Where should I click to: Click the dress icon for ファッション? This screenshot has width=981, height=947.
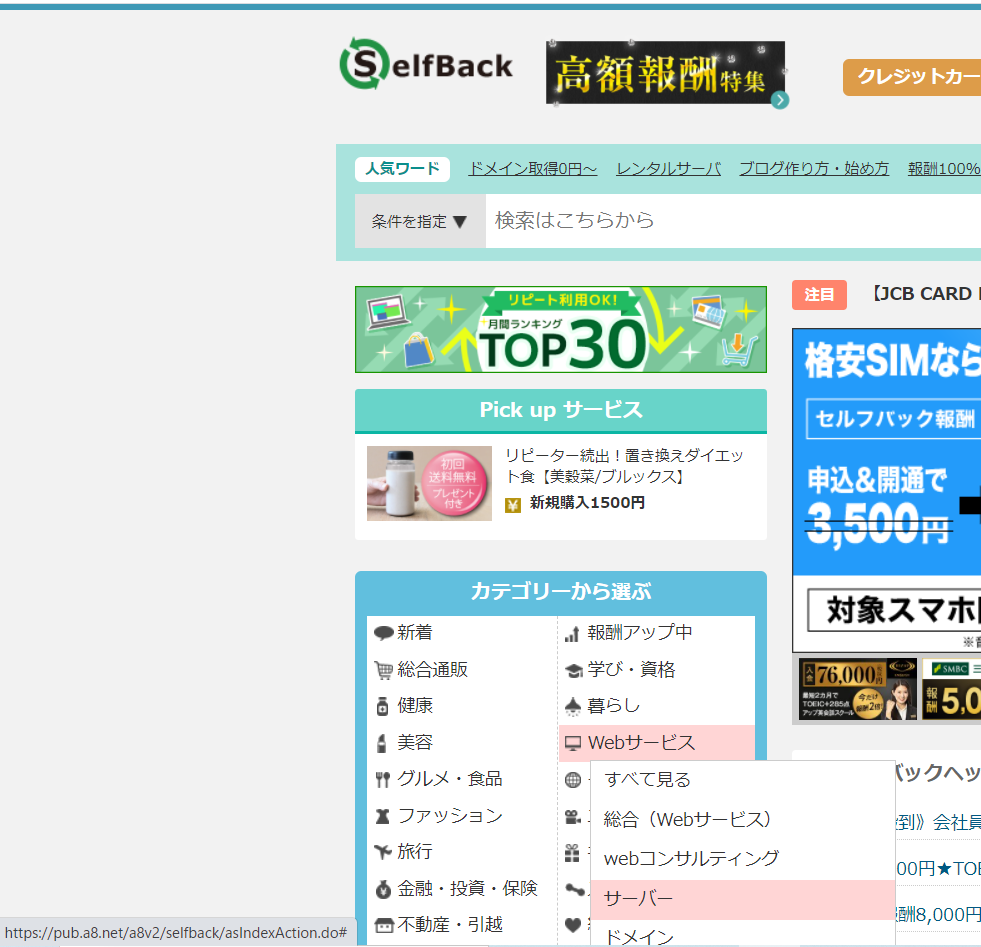pyautogui.click(x=382, y=816)
